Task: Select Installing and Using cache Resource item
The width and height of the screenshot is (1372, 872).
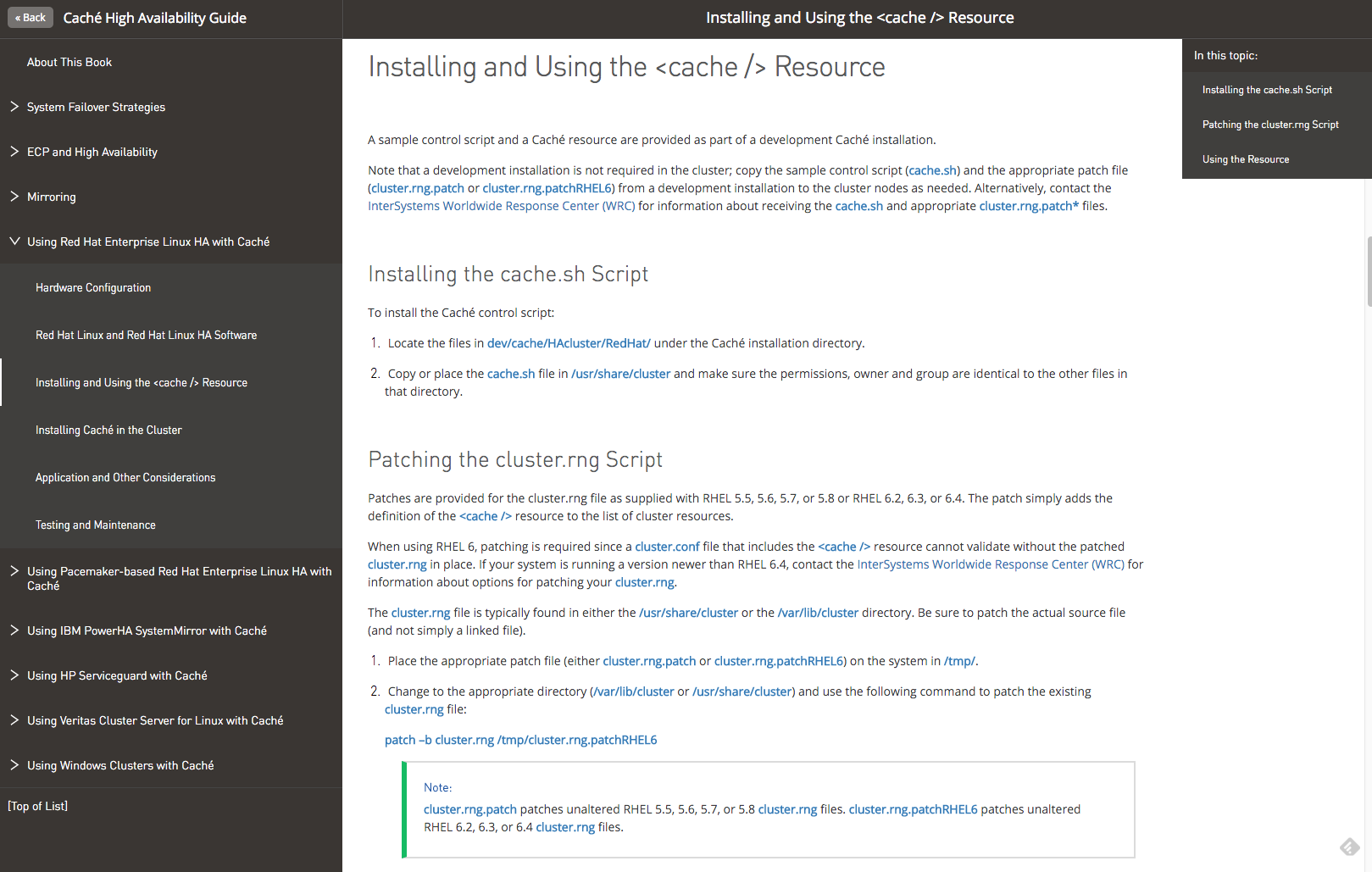Action: 142,383
